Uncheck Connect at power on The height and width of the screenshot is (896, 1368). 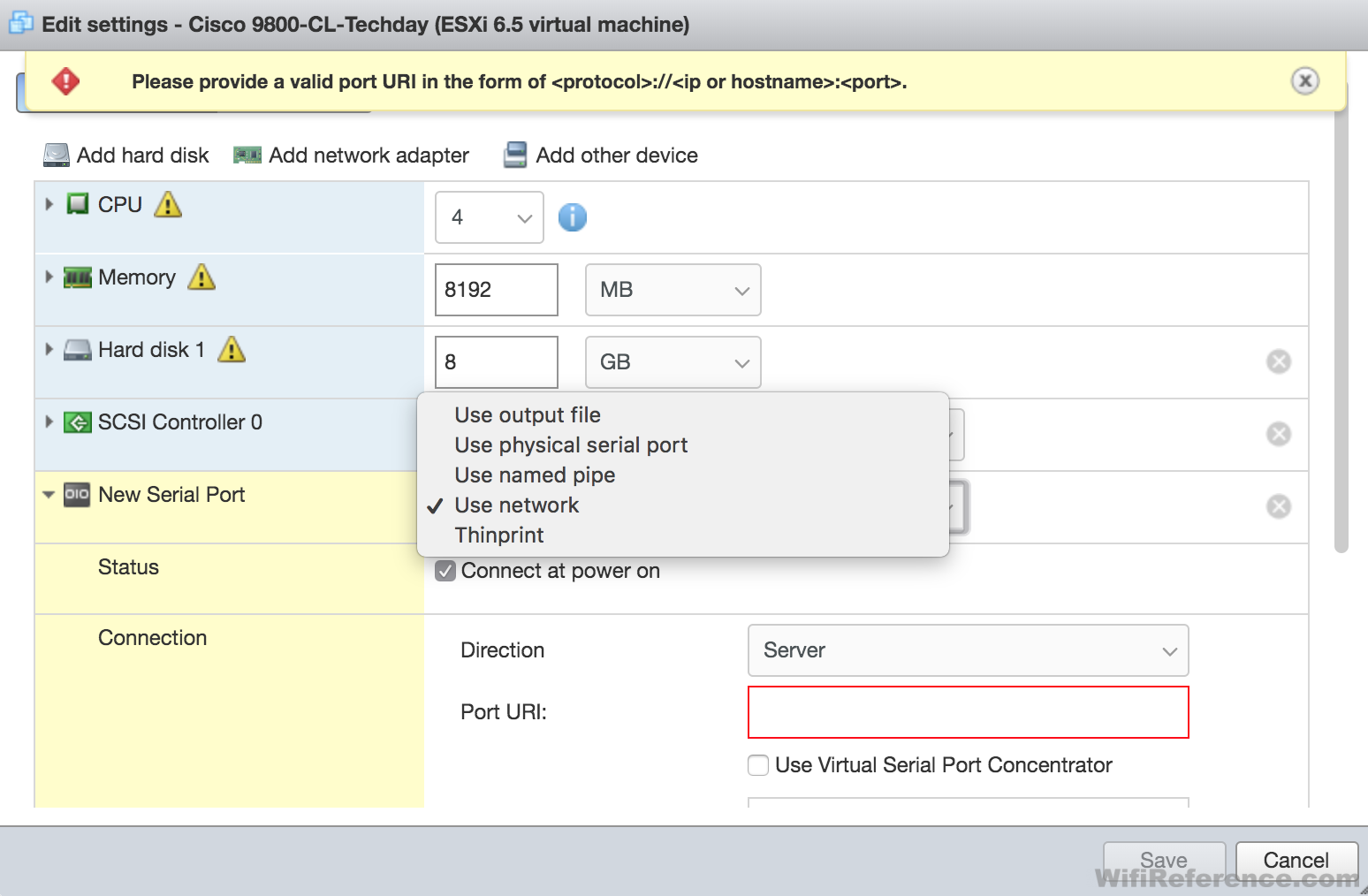445,571
